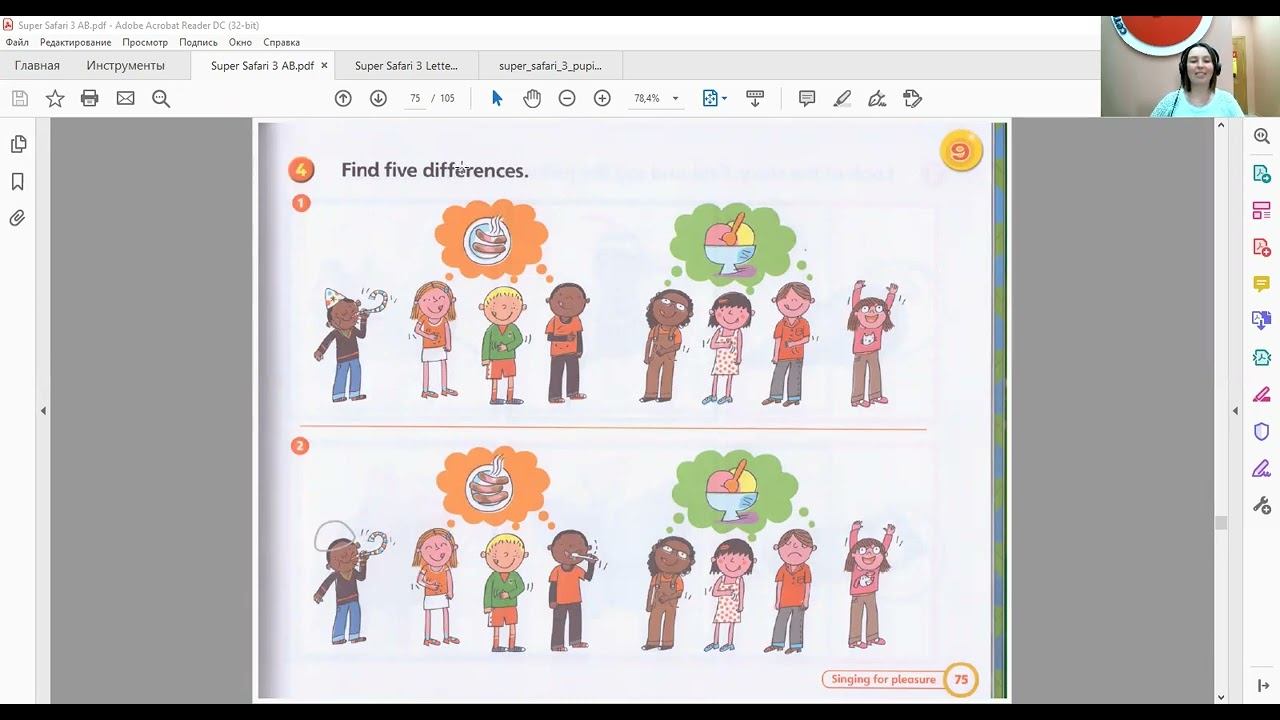Viewport: 1280px width, 720px height.
Task: Print the document with printer icon
Action: (90, 98)
